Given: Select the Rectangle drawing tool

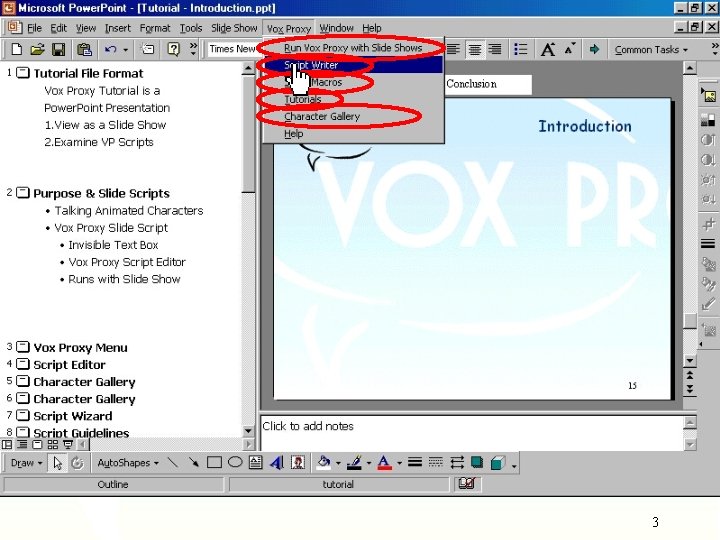Looking at the screenshot, I should (x=214, y=463).
